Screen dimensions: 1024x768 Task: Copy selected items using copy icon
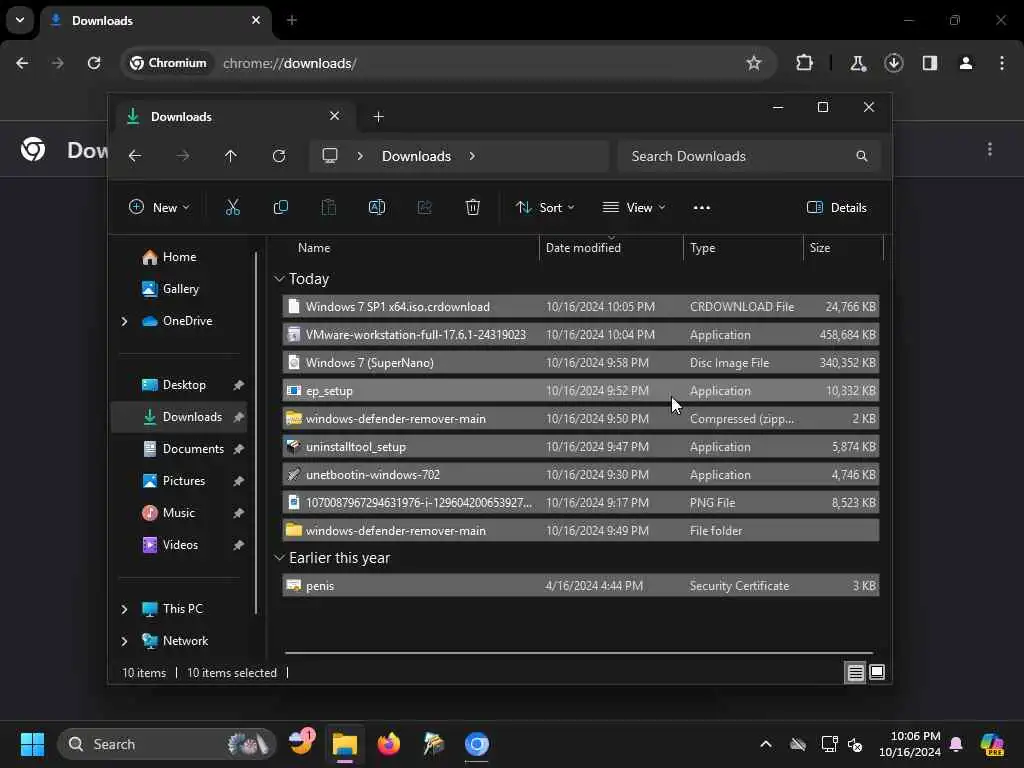(281, 208)
